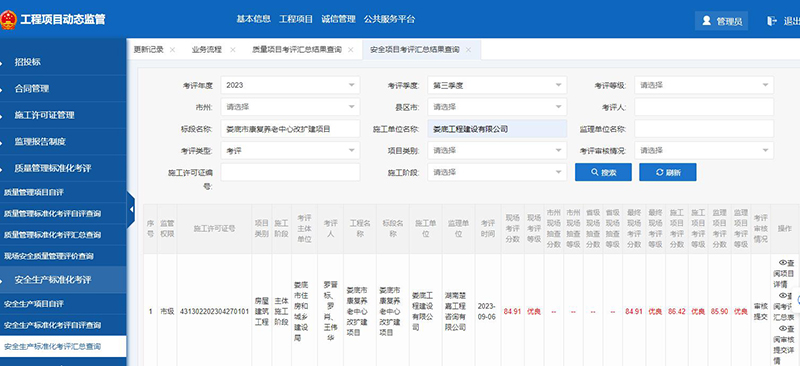Close the 业务流程 tab

click(233, 50)
